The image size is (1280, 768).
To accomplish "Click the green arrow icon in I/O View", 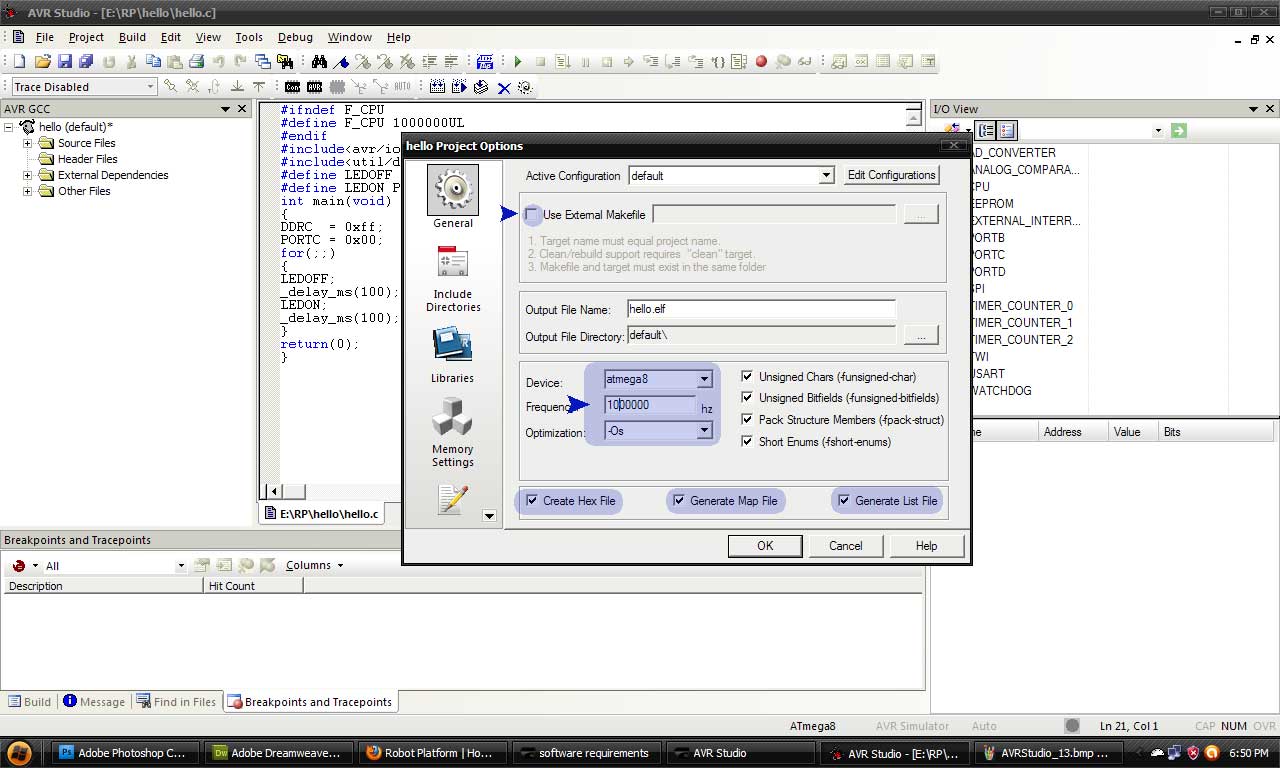I will (1179, 131).
